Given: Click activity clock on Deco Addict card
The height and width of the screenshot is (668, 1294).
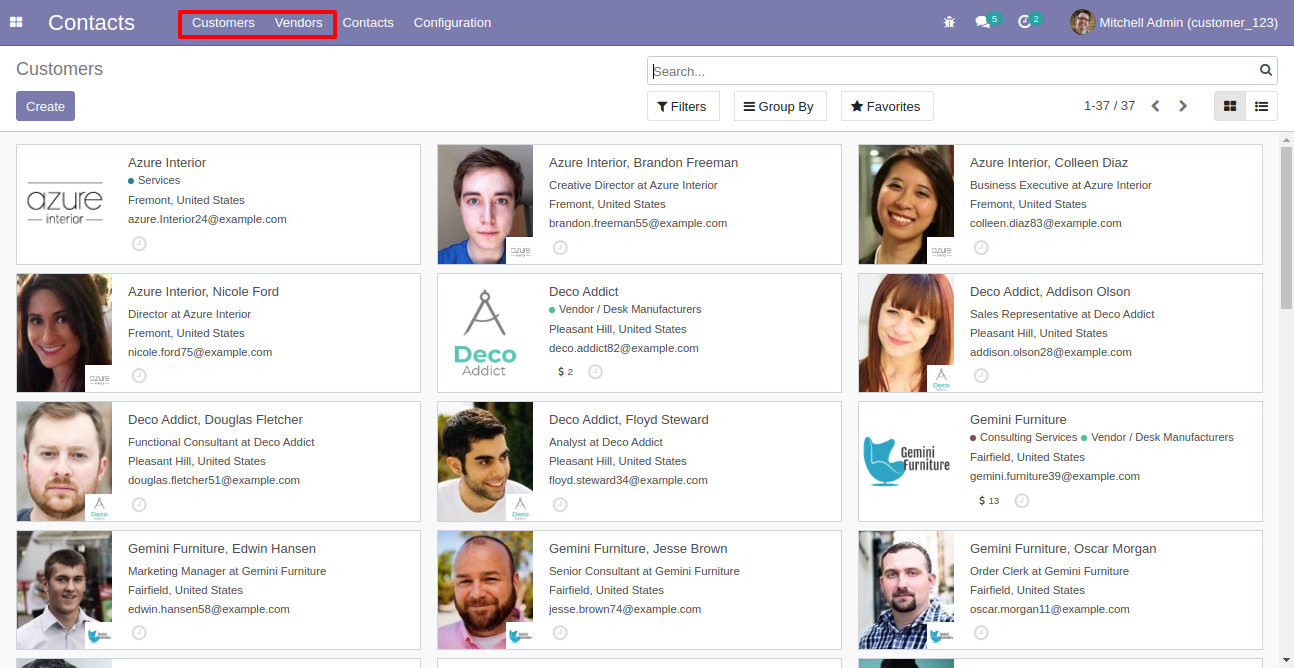Looking at the screenshot, I should click(595, 372).
